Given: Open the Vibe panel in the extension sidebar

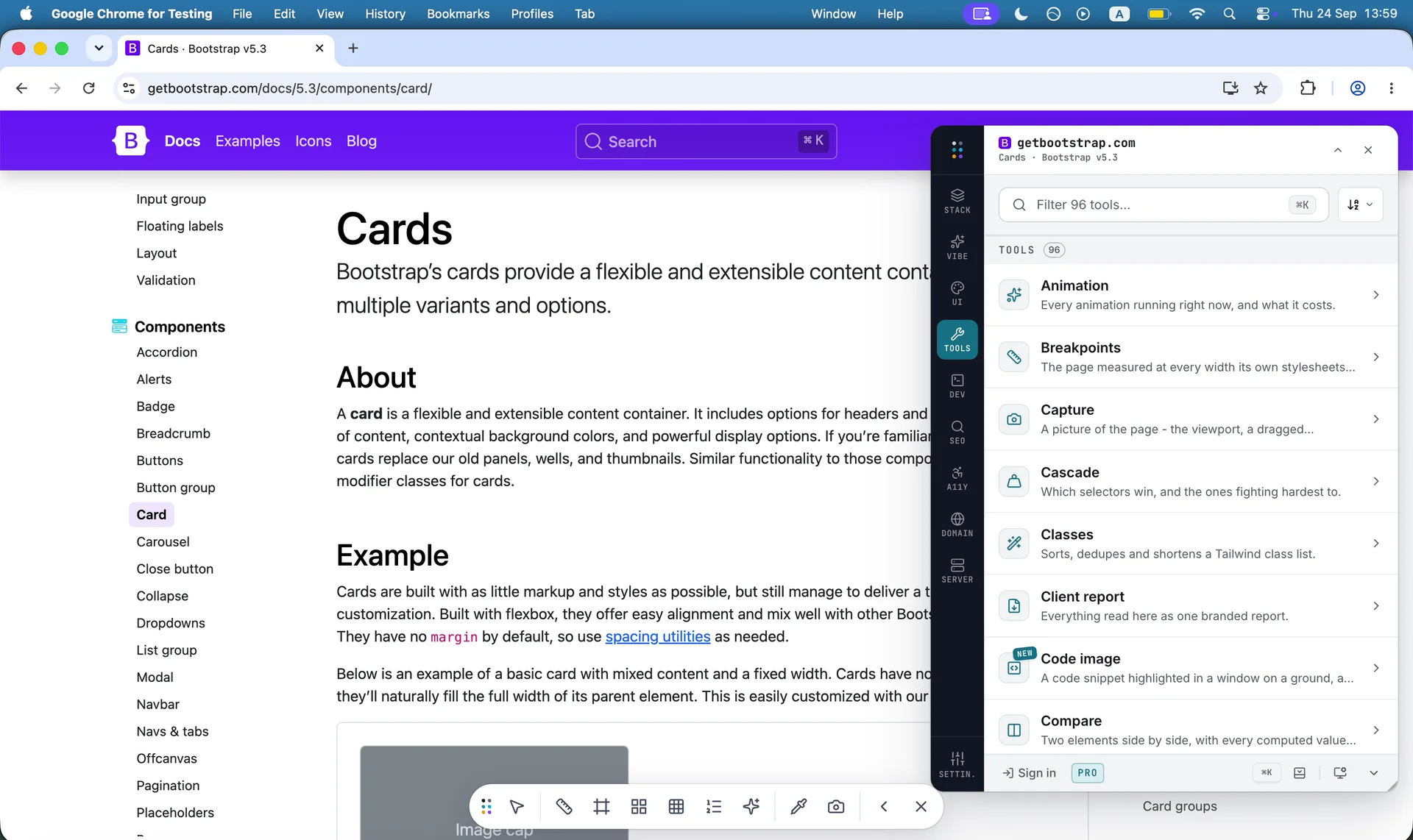Looking at the screenshot, I should pyautogui.click(x=957, y=246).
